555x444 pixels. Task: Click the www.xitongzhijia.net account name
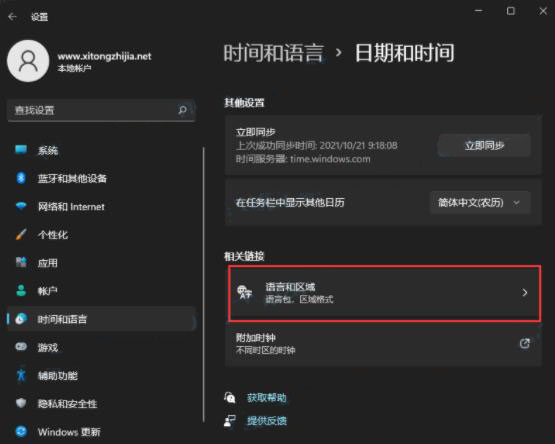coord(104,56)
